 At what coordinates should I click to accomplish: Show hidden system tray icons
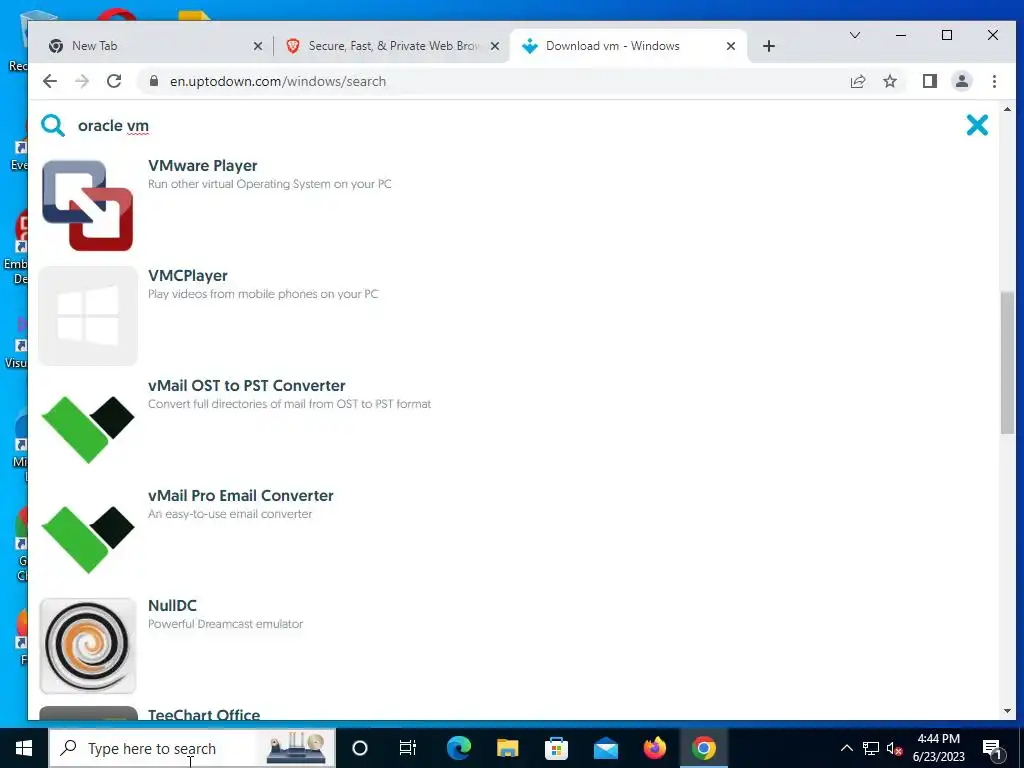[x=846, y=748]
